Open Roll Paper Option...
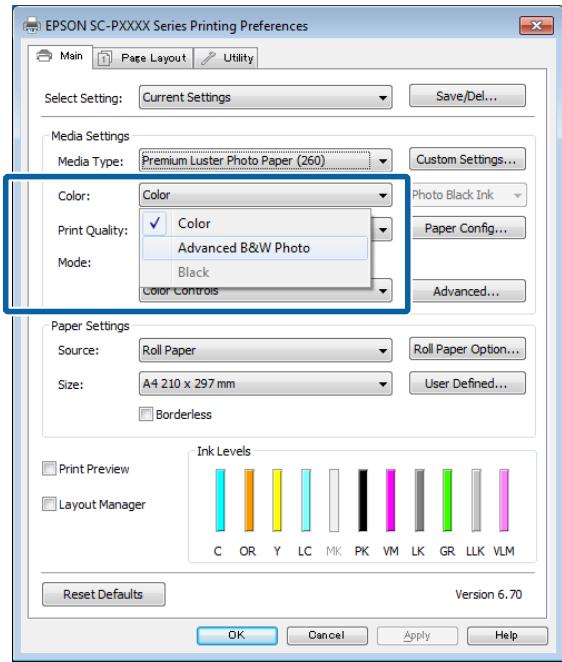The height and width of the screenshot is (662, 562). click(467, 349)
